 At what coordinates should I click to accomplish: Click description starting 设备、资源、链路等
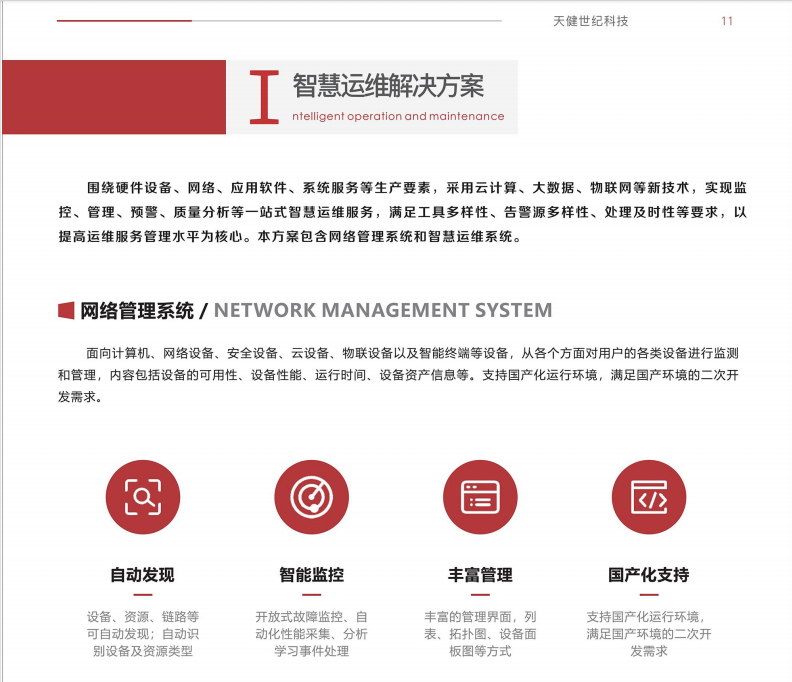click(143, 634)
